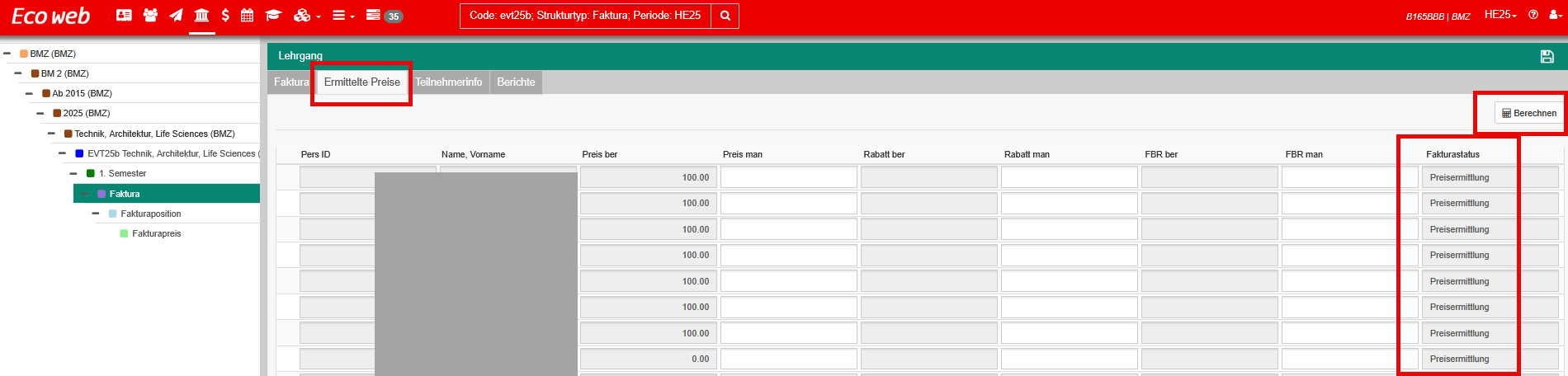Click the search magnifier button

725,16
